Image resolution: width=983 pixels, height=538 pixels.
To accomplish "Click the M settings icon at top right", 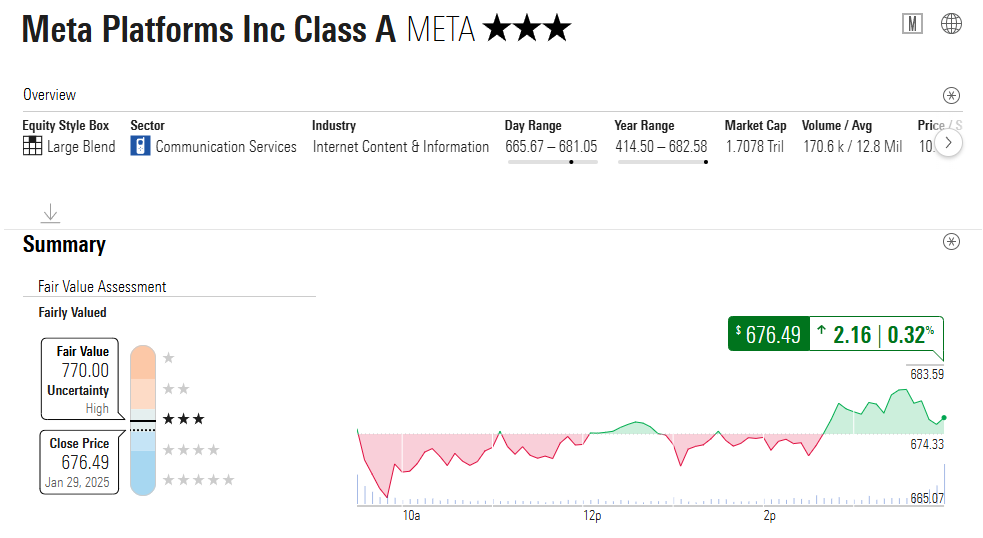I will (x=912, y=24).
